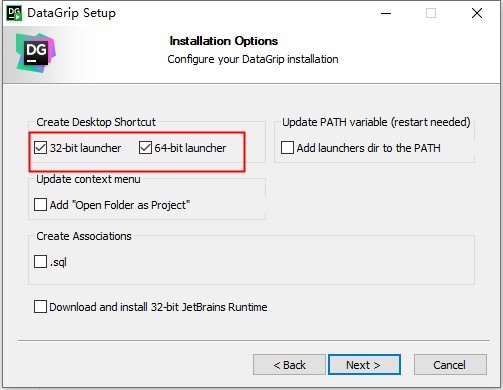Viewport: 503px width, 390px height.
Task: Enable Add launchers dir to the PATH
Action: [287, 147]
